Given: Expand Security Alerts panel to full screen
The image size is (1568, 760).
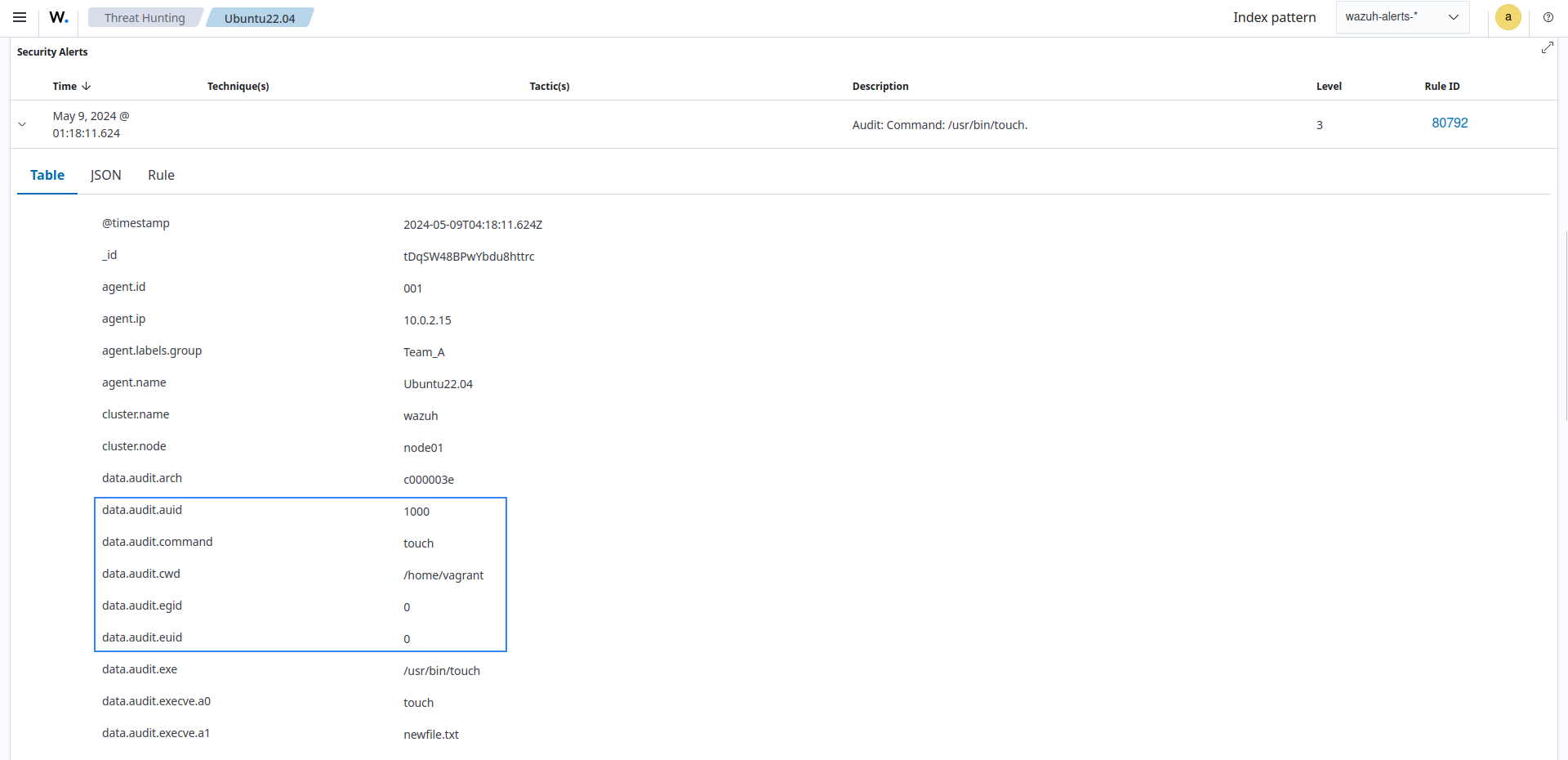Looking at the screenshot, I should [x=1548, y=47].
